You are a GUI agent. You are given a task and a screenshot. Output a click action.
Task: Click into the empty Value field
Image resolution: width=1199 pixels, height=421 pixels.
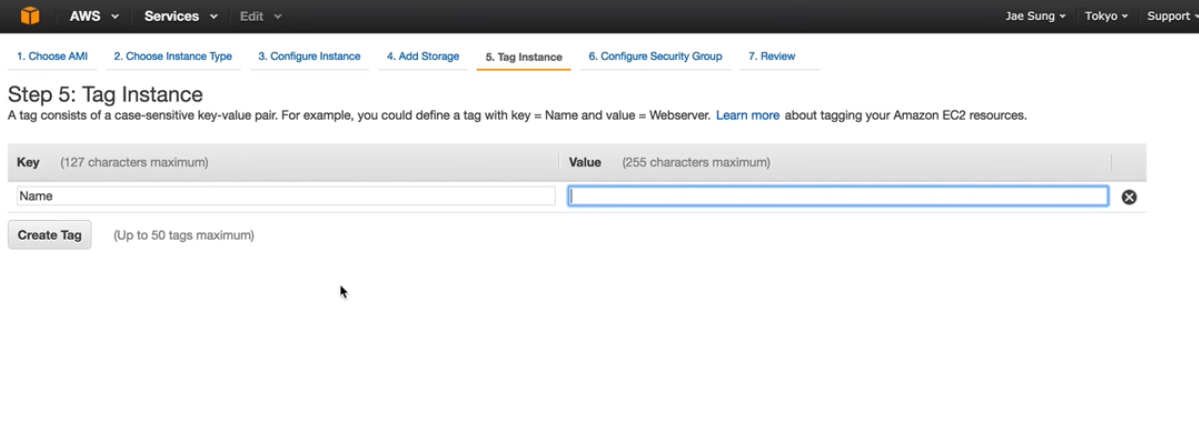[x=838, y=196]
